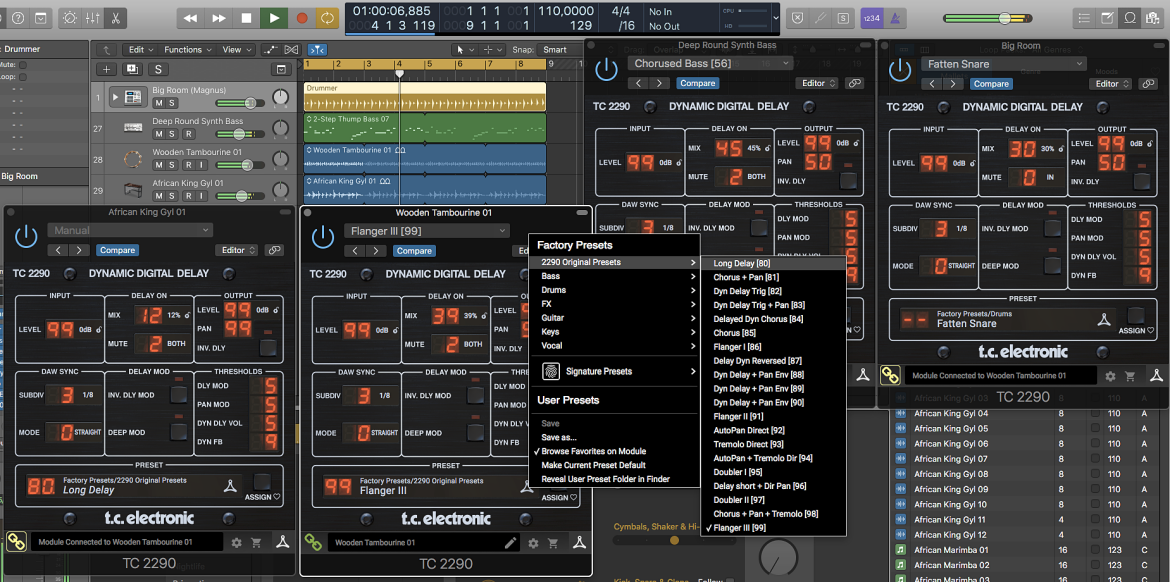Screen dimensions: 1170x582
Task: Open the loop browser in the control bar
Action: click(x=1130, y=17)
